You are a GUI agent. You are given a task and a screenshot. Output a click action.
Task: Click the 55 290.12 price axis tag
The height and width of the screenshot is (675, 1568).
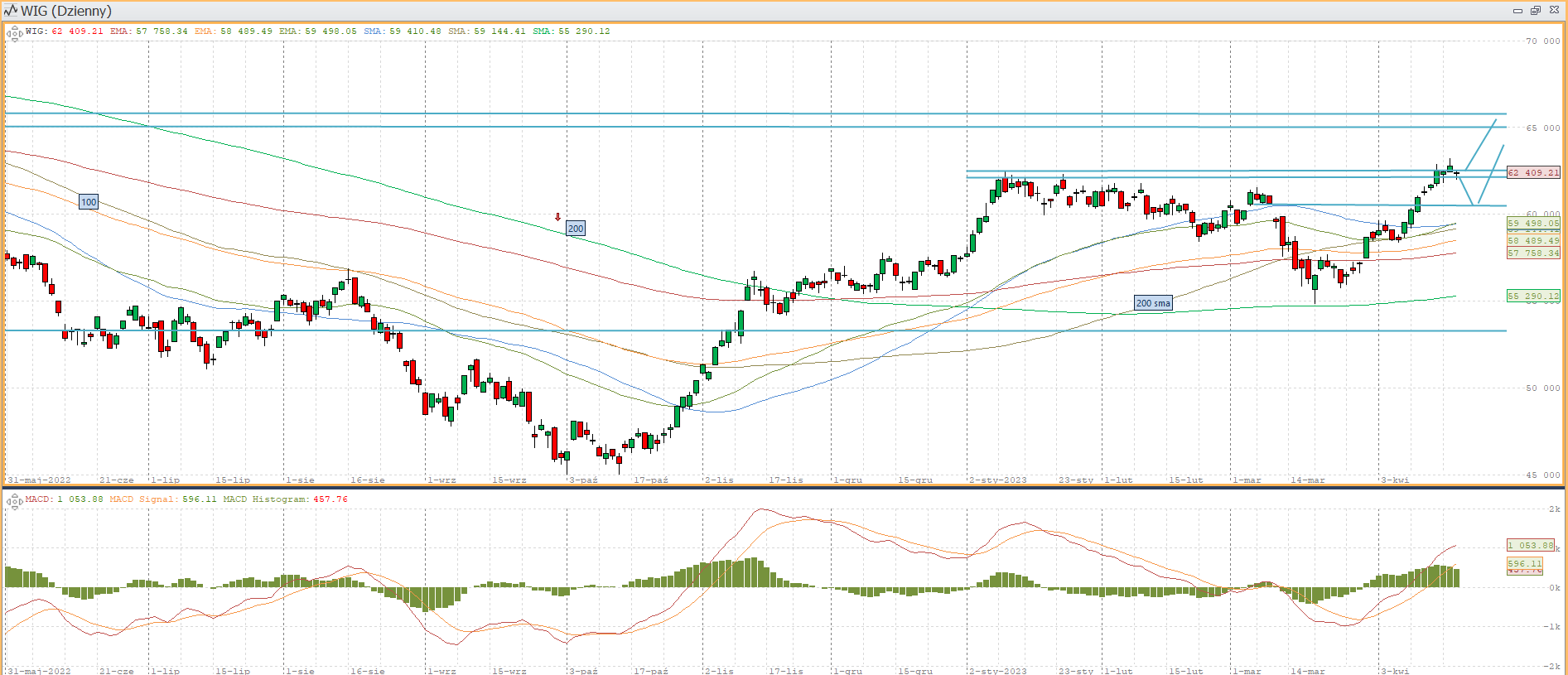pos(1533,296)
